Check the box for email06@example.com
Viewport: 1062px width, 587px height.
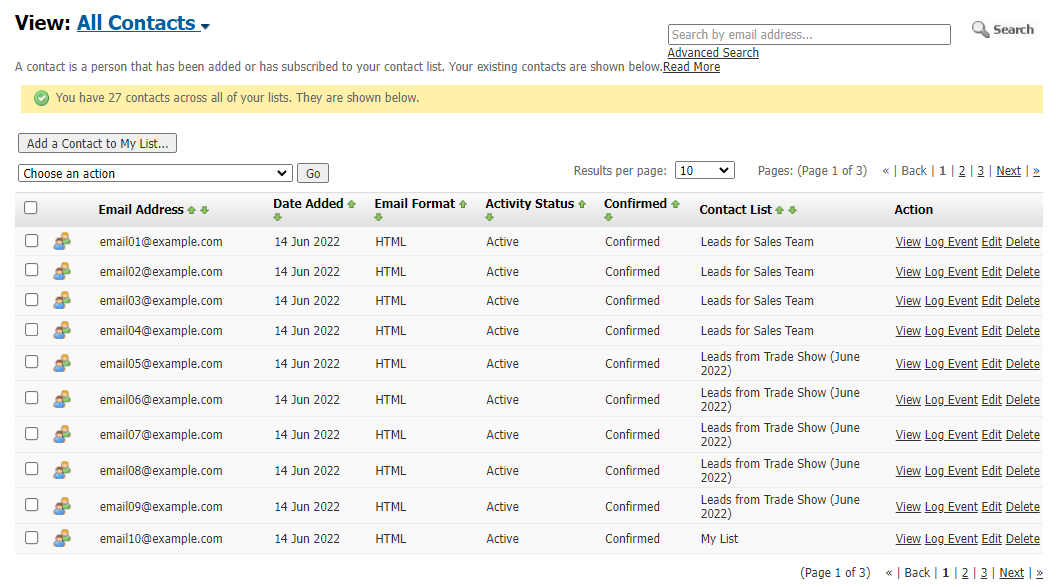[31, 398]
